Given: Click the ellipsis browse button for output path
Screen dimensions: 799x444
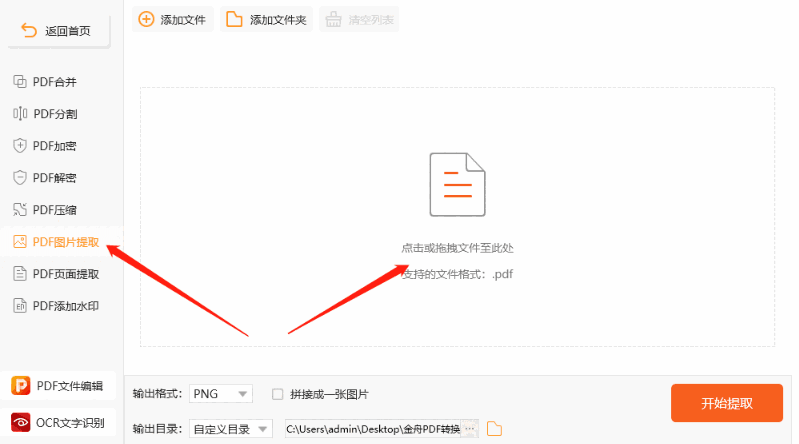Looking at the screenshot, I should click(470, 429).
